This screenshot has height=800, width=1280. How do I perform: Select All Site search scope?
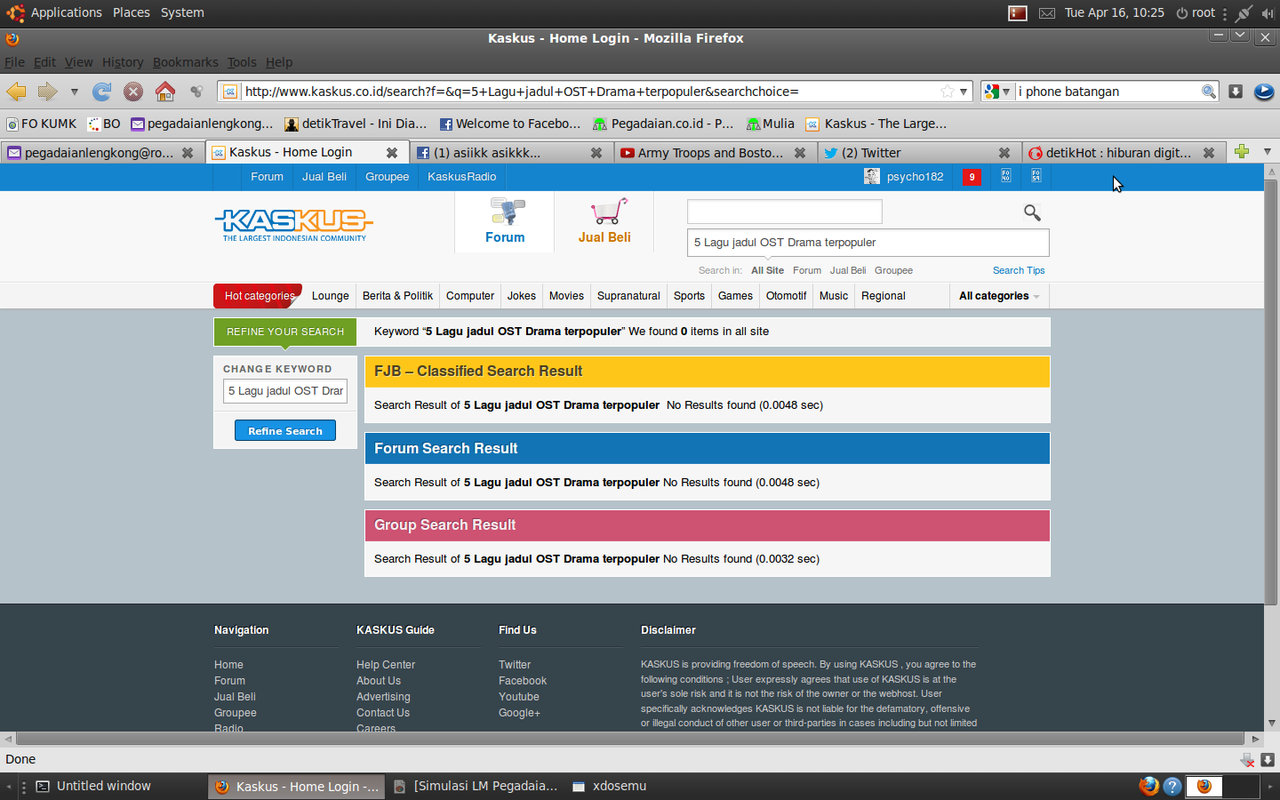point(768,270)
